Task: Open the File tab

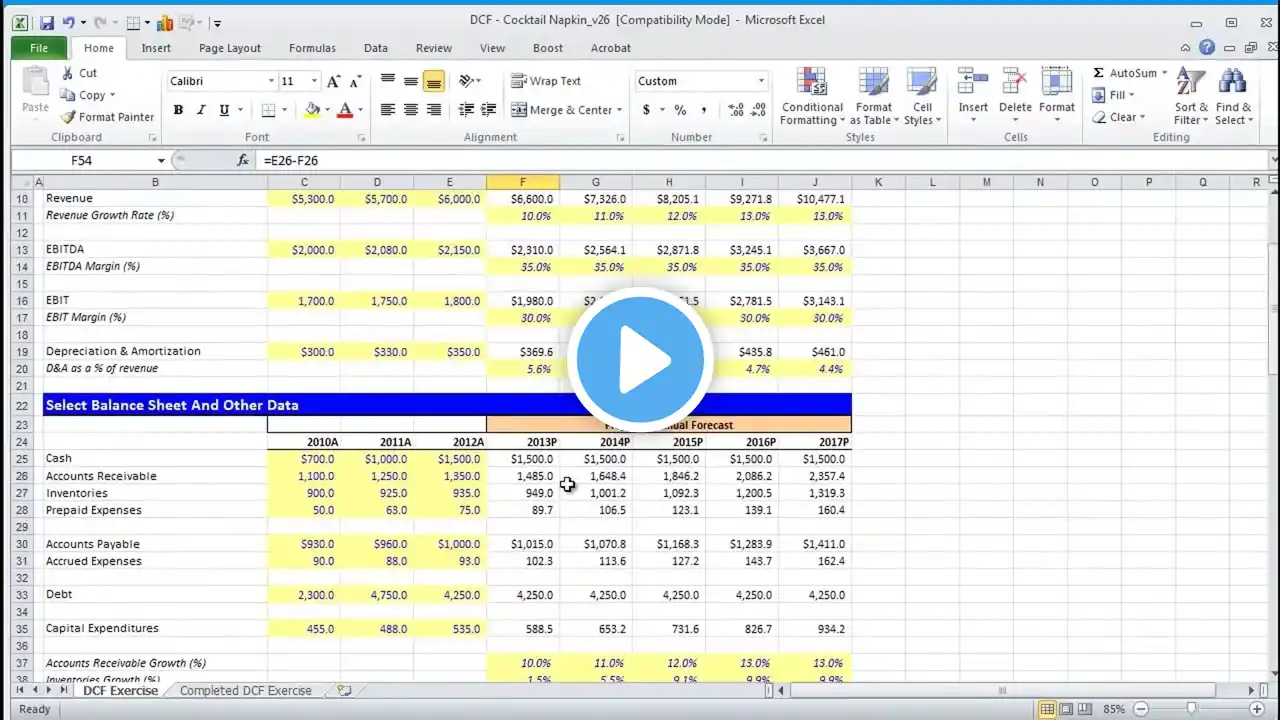Action: click(39, 48)
